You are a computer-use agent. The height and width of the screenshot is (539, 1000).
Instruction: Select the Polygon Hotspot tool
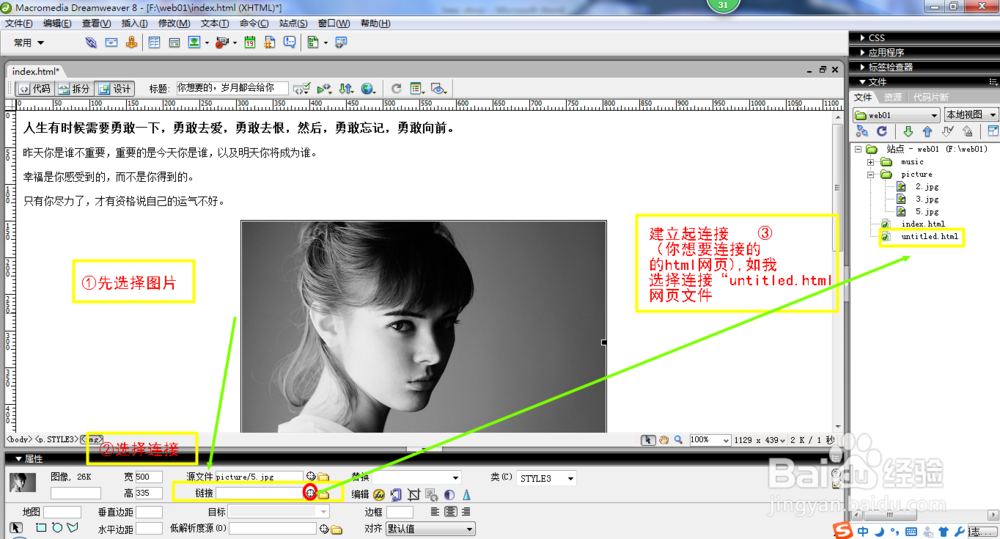73,528
